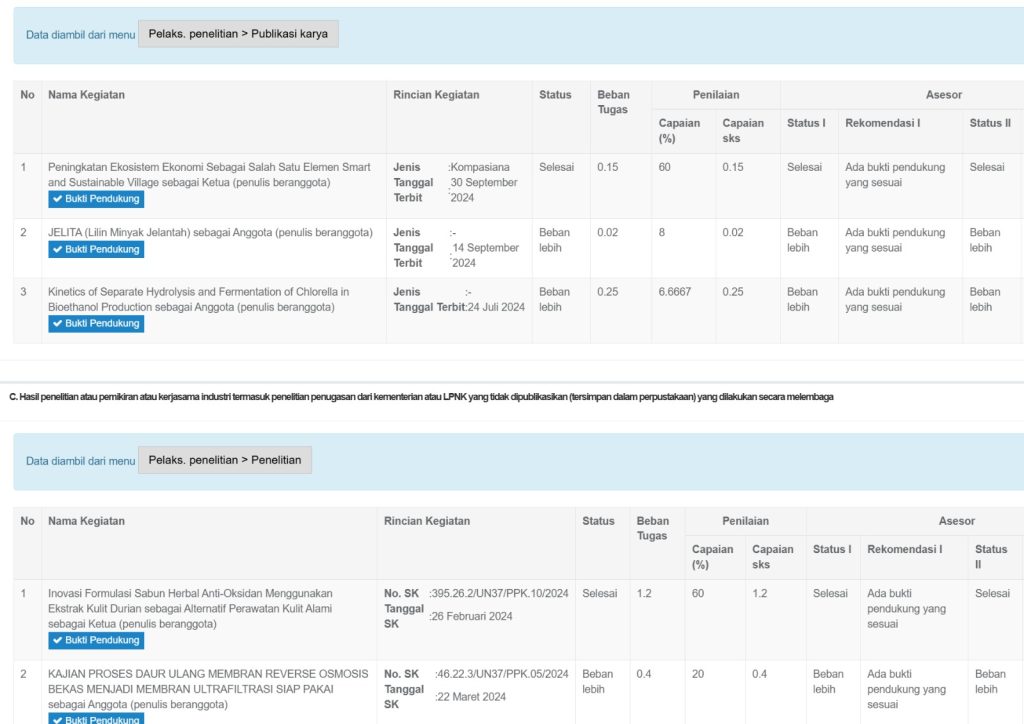Click Beban Tugas header in the Penelitian table
This screenshot has width=1024, height=724.
coord(652,528)
